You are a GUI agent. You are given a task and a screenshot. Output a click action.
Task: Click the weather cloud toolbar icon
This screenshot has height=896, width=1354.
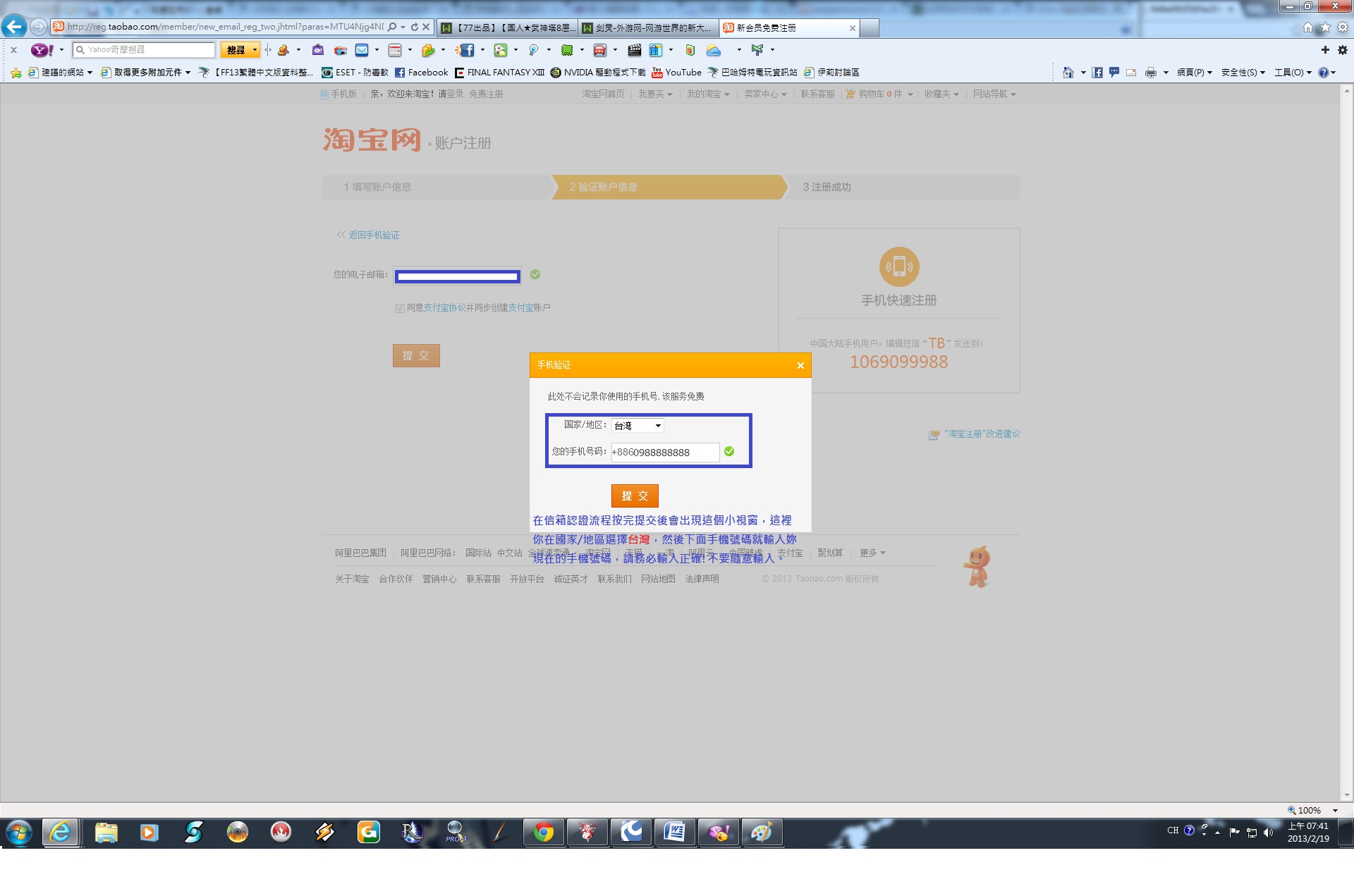[x=714, y=50]
